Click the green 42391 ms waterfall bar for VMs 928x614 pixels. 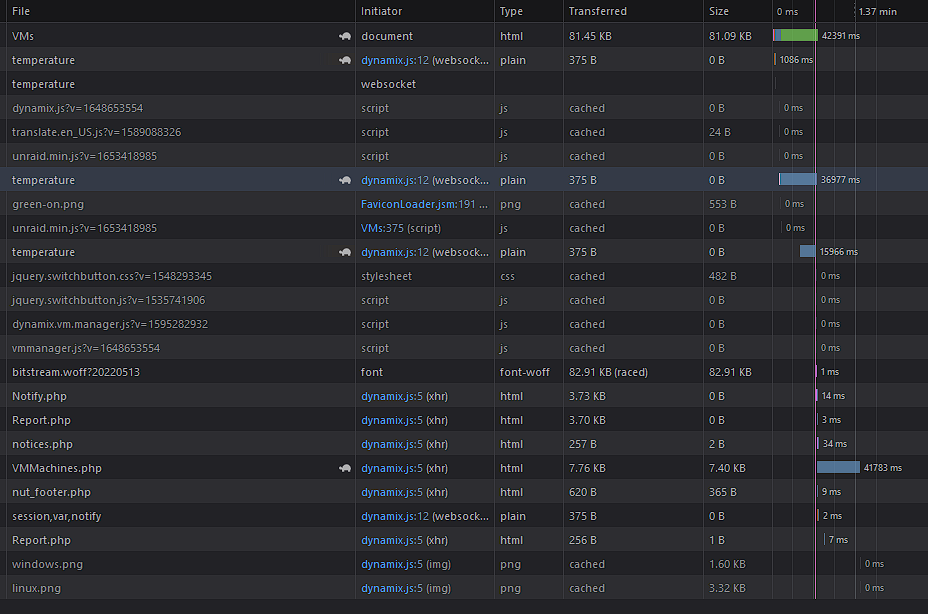click(x=795, y=36)
